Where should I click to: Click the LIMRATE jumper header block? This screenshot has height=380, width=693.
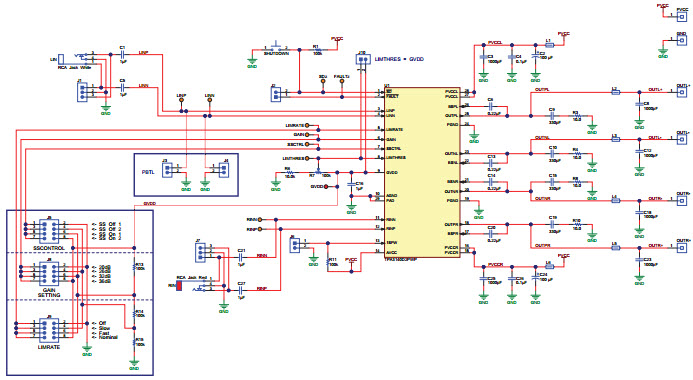[x=49, y=331]
